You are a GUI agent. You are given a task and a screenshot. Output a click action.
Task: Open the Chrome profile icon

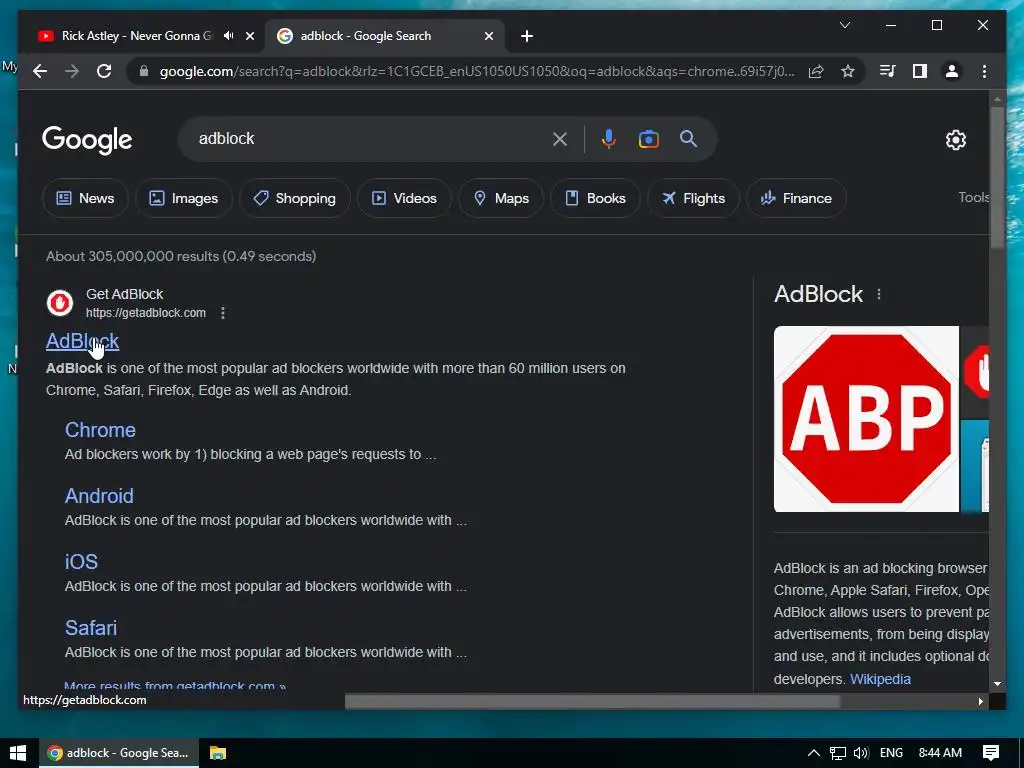point(952,71)
